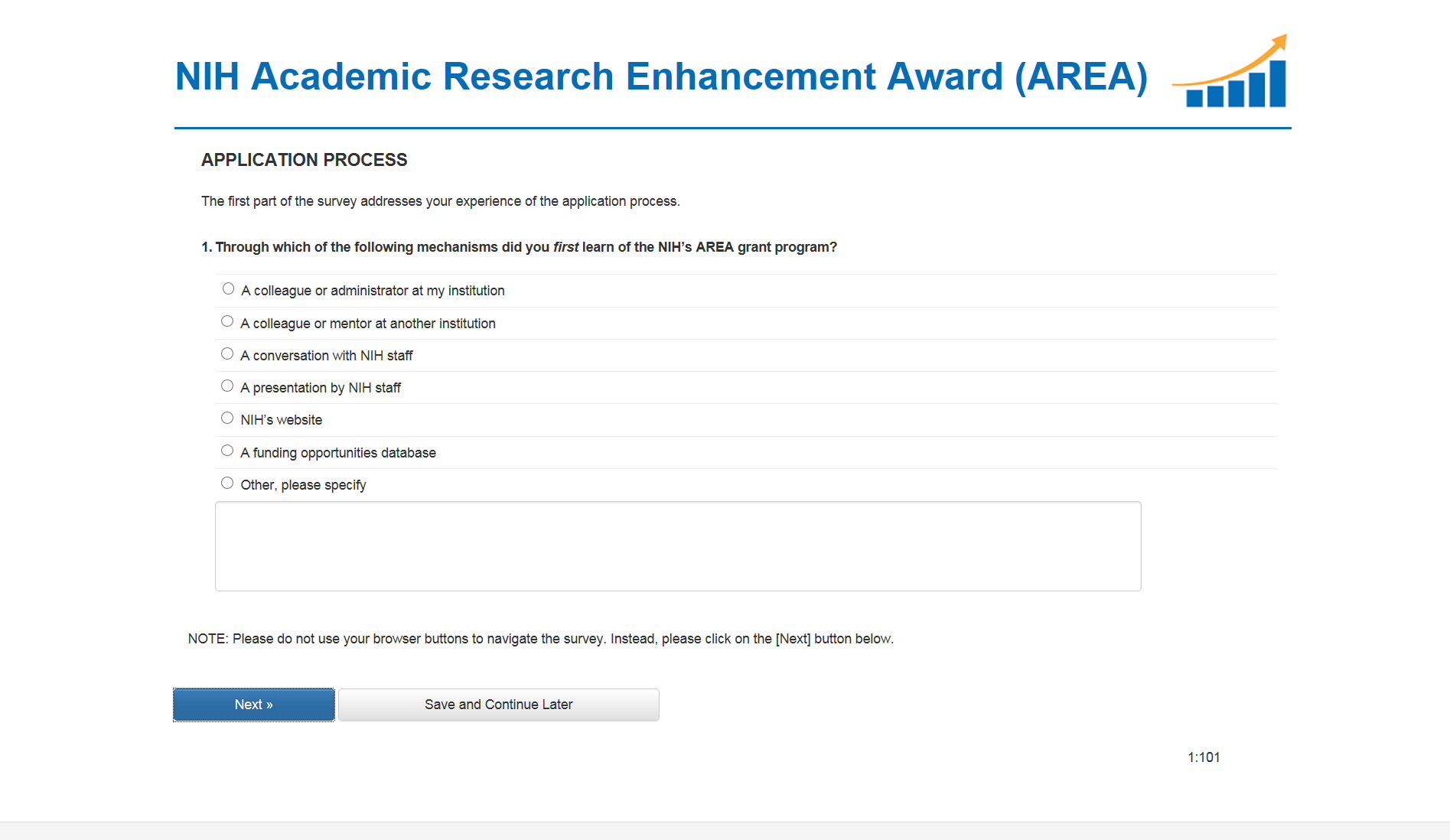Choose the colleague or mentor at another institution radio
1450x840 pixels.
click(227, 321)
